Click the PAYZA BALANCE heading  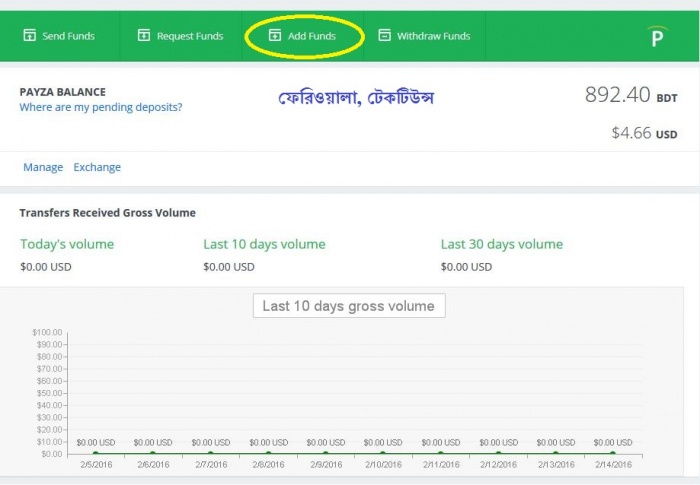62,92
